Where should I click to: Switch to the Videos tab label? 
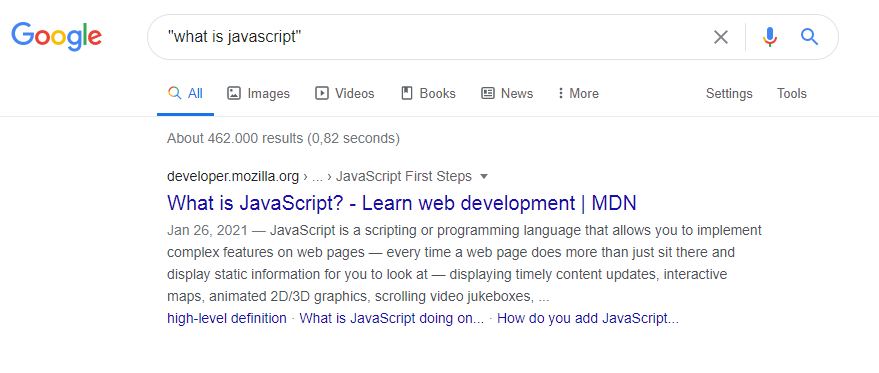click(x=354, y=93)
